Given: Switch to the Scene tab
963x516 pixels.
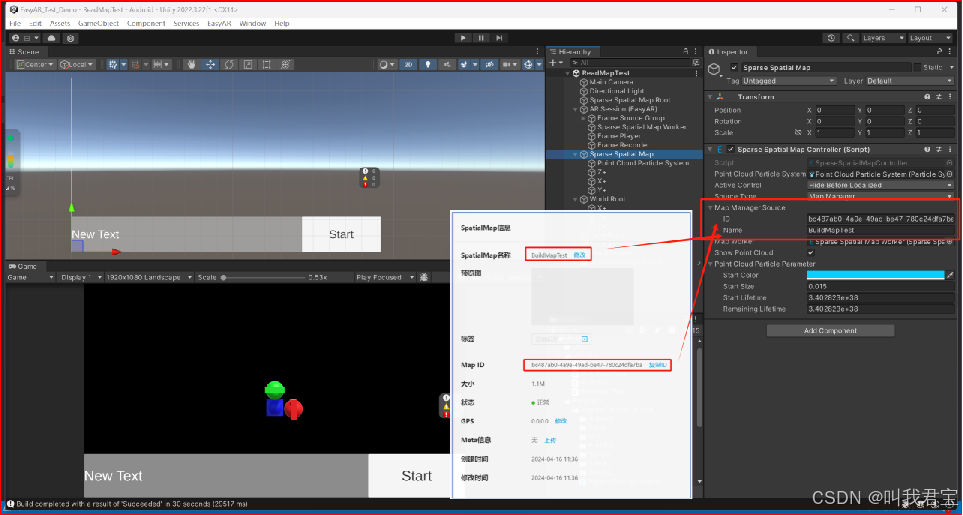Looking at the screenshot, I should [25, 52].
